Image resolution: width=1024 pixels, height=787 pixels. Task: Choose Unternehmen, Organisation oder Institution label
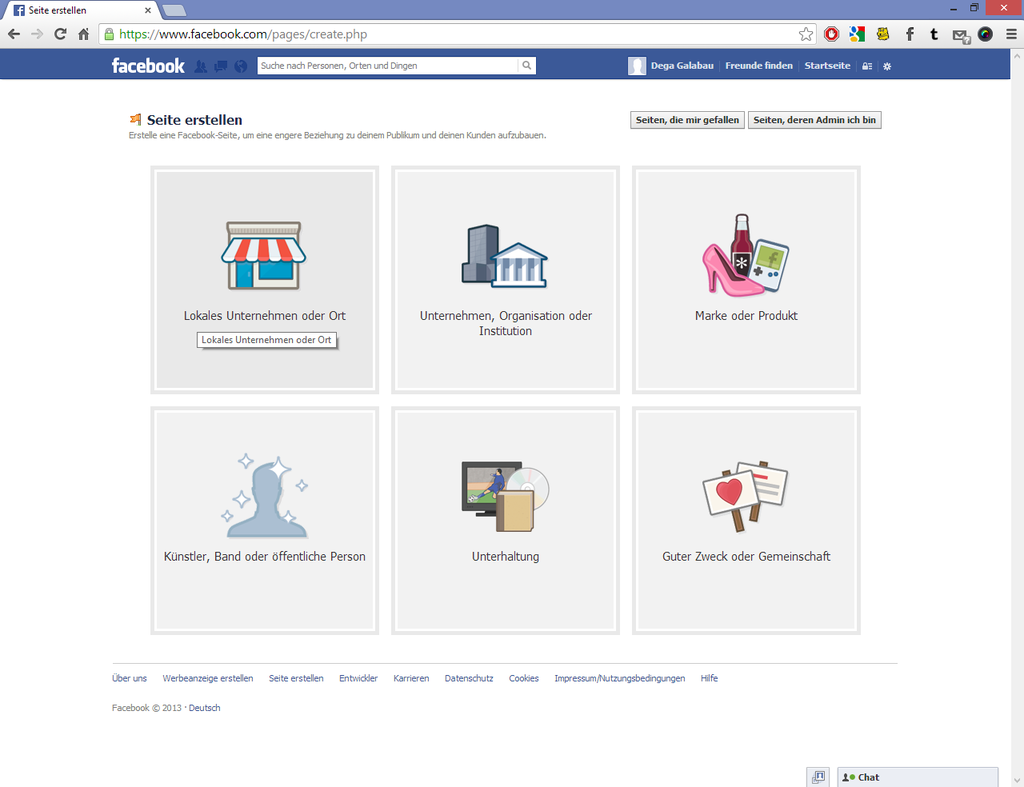(x=505, y=323)
